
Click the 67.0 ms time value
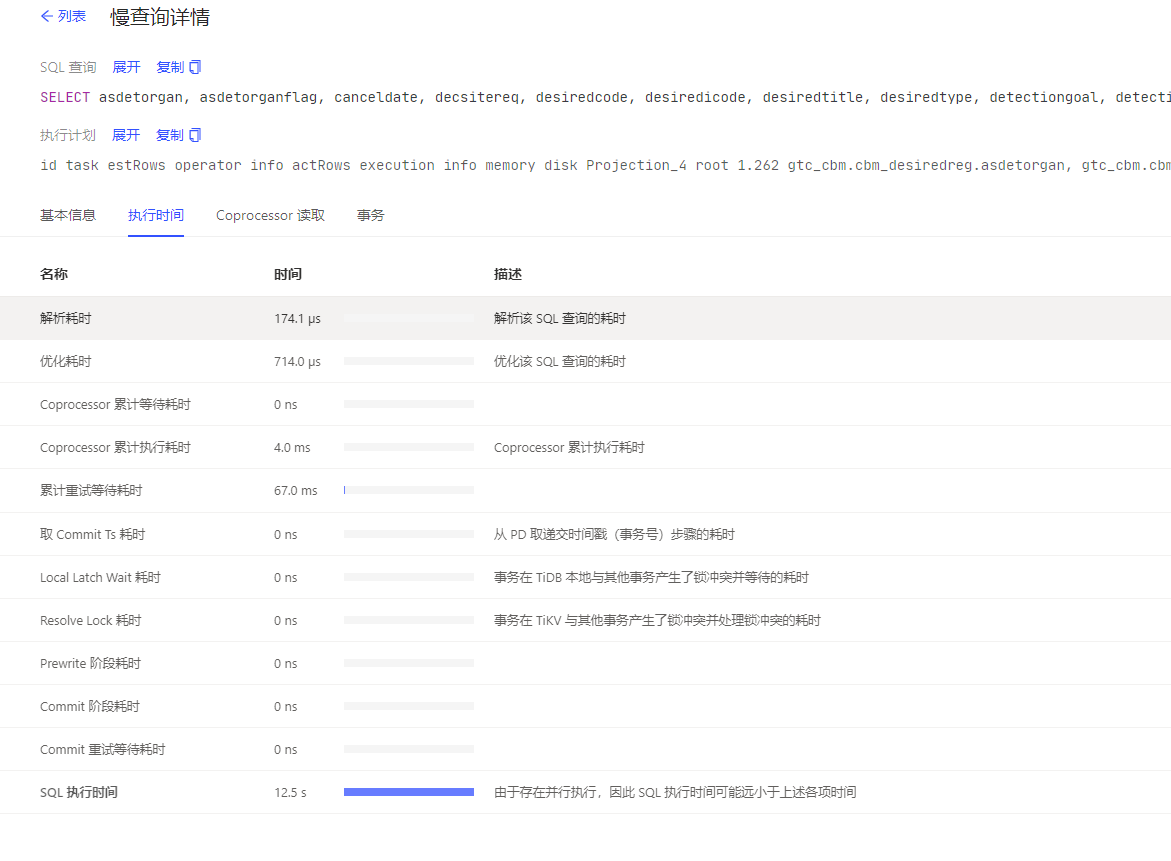pos(296,491)
